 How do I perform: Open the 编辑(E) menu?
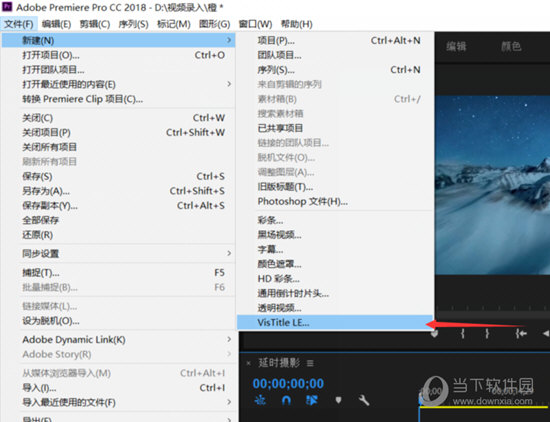(x=56, y=24)
